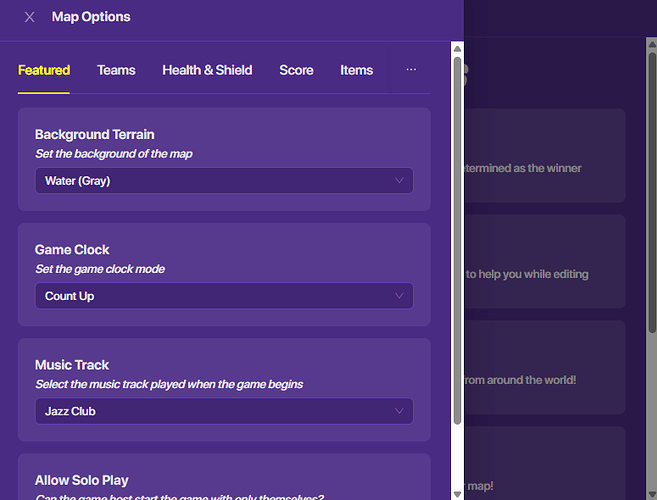This screenshot has height=500, width=657.
Task: Click the scrollbar up arrow
Action: point(457,48)
